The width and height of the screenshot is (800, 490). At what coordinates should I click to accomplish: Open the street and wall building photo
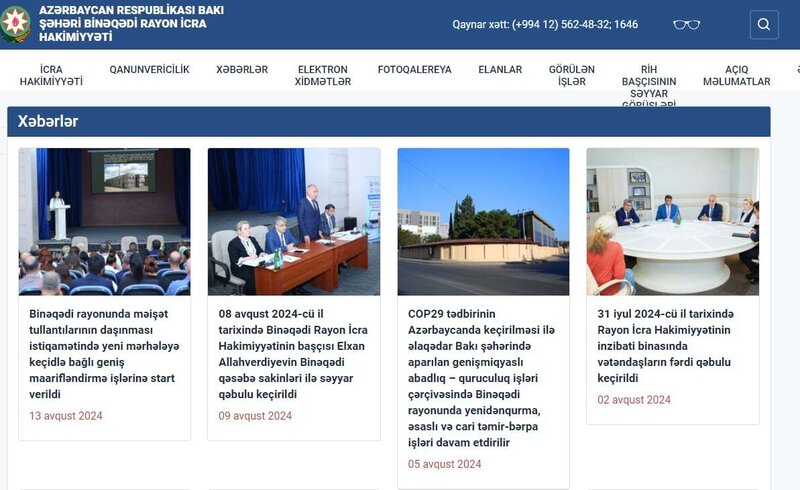point(483,222)
